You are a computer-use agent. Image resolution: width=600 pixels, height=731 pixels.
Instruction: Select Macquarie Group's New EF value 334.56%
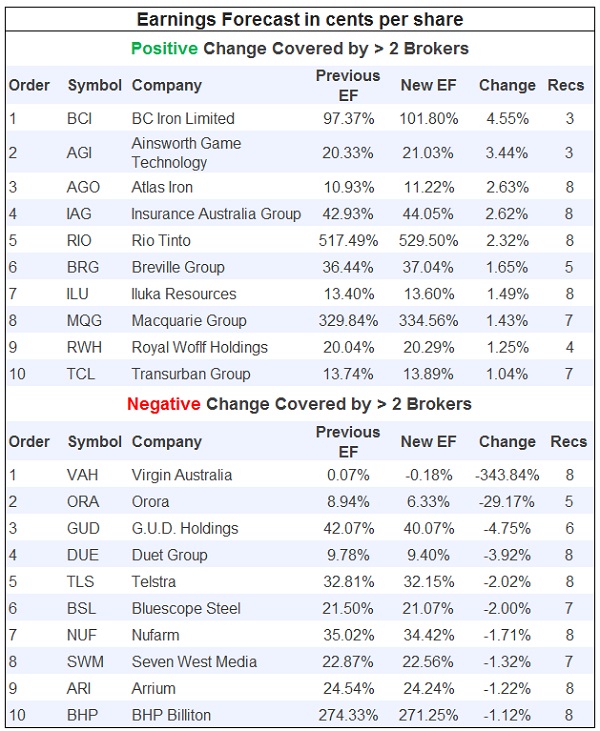pos(429,321)
